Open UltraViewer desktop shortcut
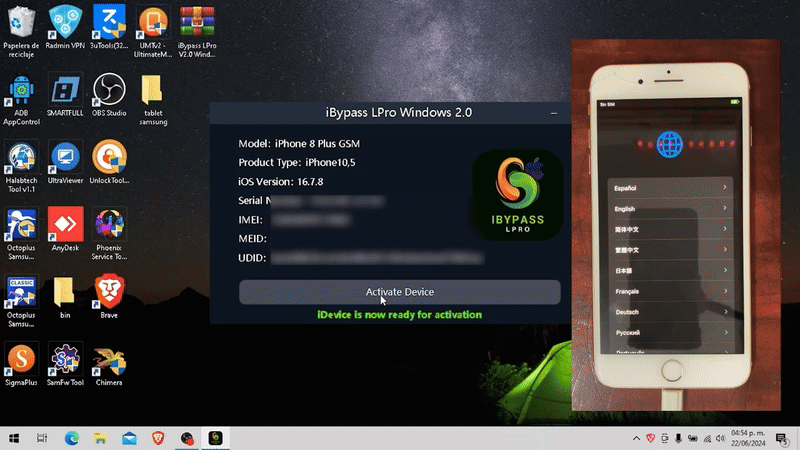This screenshot has width=800, height=450. (x=65, y=163)
